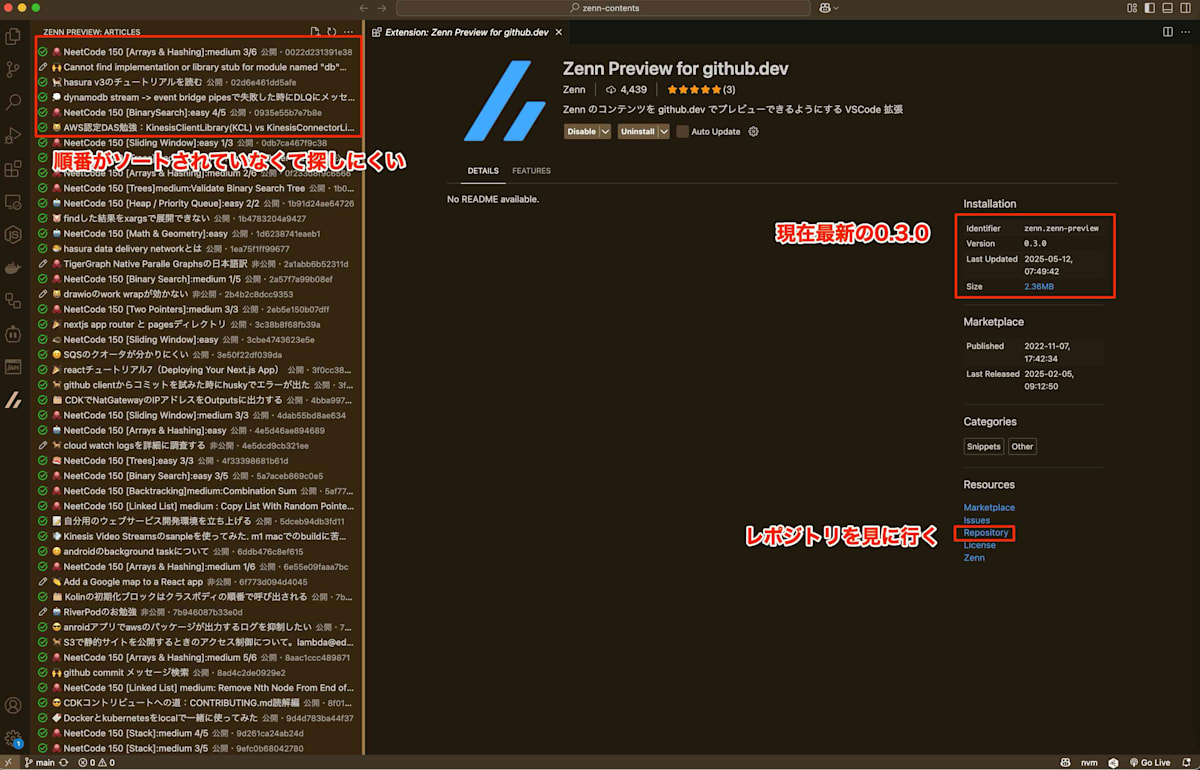The height and width of the screenshot is (770, 1200).
Task: Uninstall the Zenn Preview extension
Action: (x=637, y=131)
